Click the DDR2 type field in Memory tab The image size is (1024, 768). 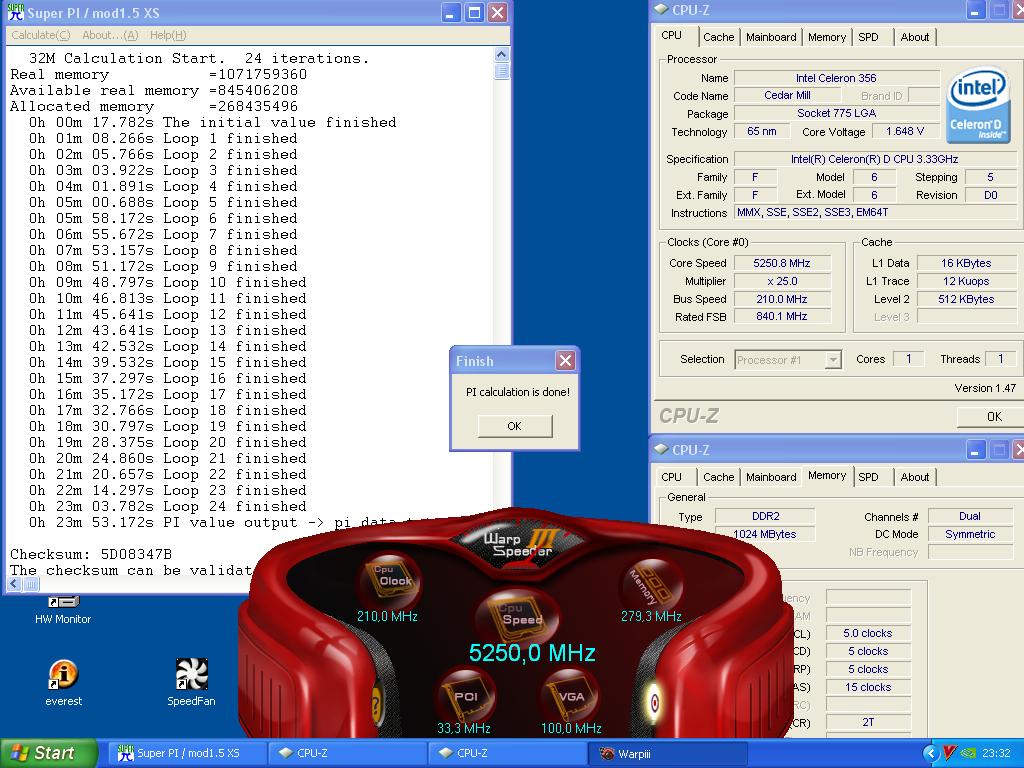765,516
